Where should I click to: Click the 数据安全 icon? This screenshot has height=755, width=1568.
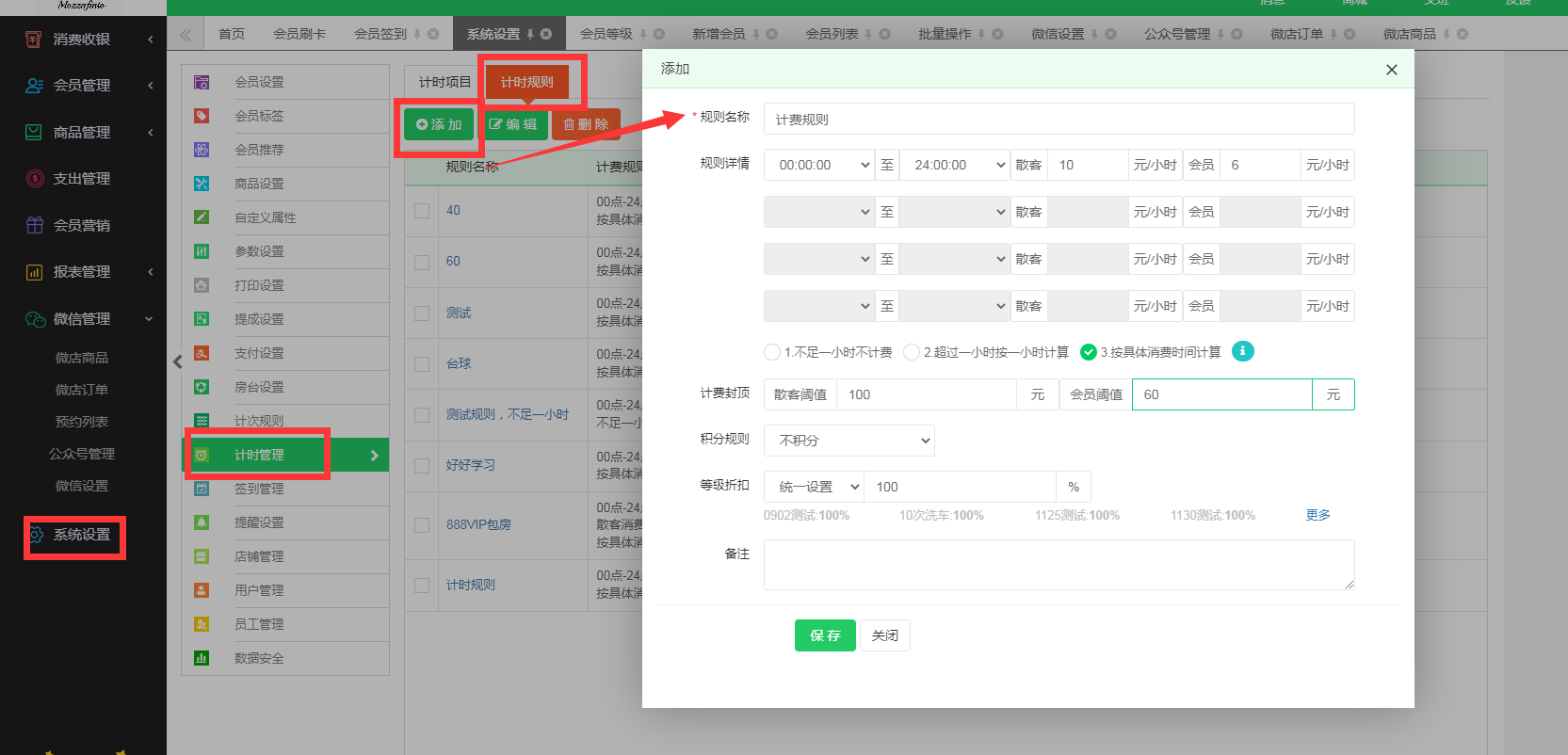click(x=202, y=658)
